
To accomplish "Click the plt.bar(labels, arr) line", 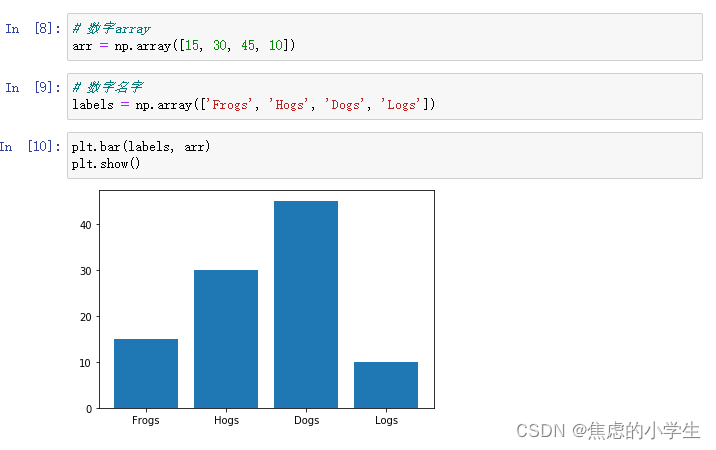I will (x=141, y=147).
